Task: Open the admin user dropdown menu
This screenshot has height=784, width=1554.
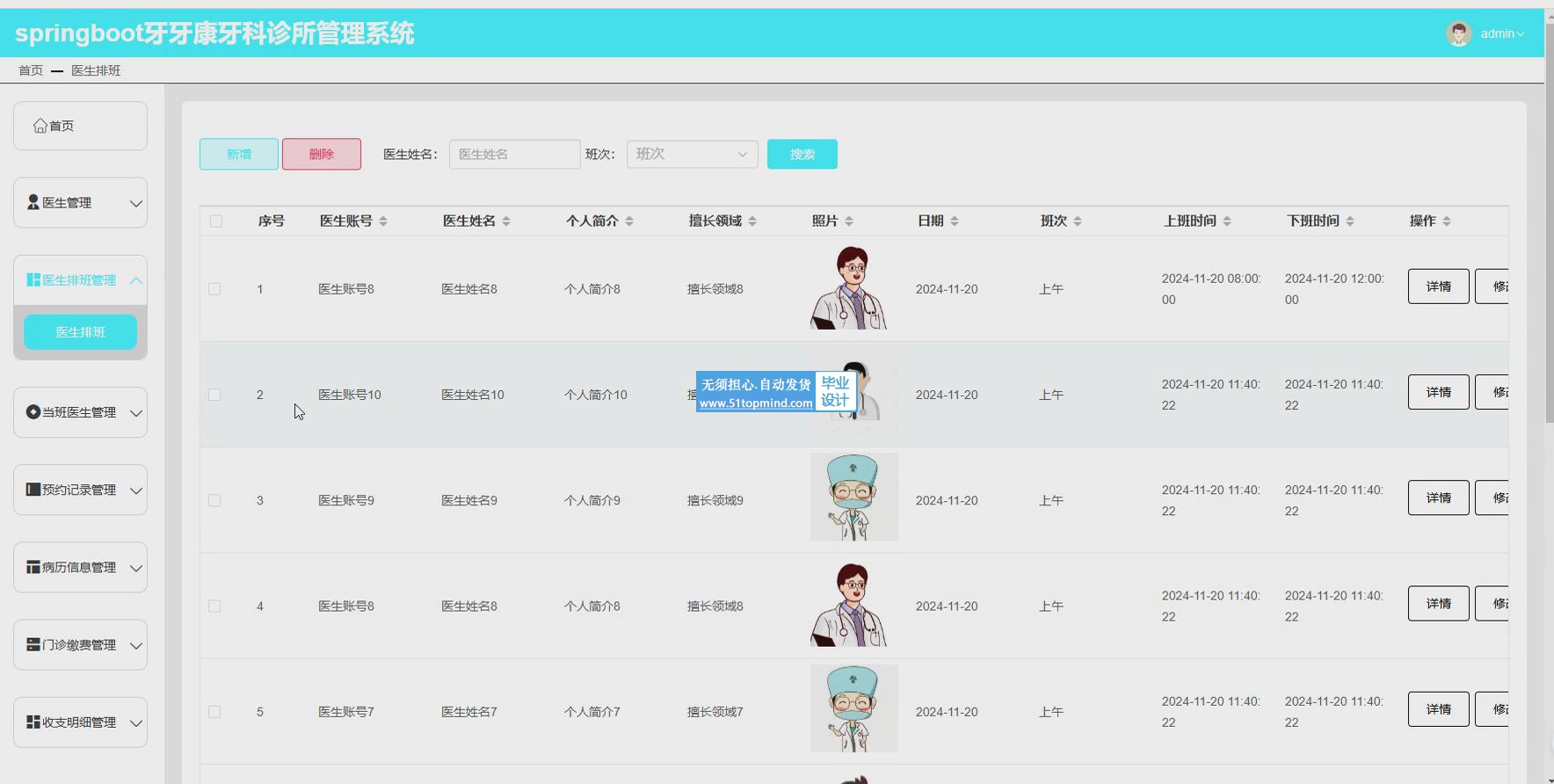Action: tap(1502, 33)
